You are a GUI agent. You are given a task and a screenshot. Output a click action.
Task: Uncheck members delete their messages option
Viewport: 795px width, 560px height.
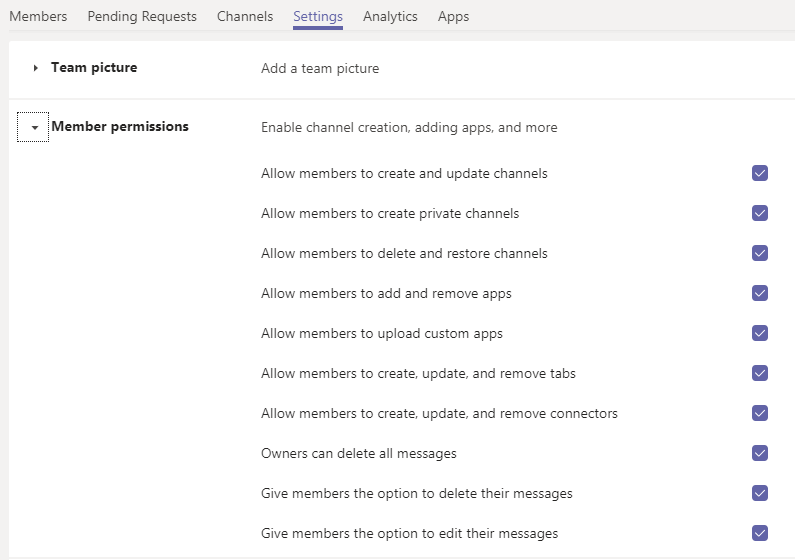[x=760, y=493]
